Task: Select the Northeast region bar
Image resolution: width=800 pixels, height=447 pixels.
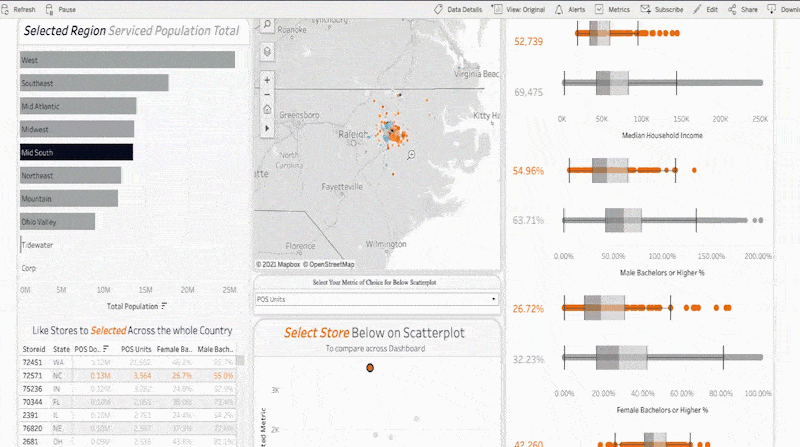Action: click(70, 176)
